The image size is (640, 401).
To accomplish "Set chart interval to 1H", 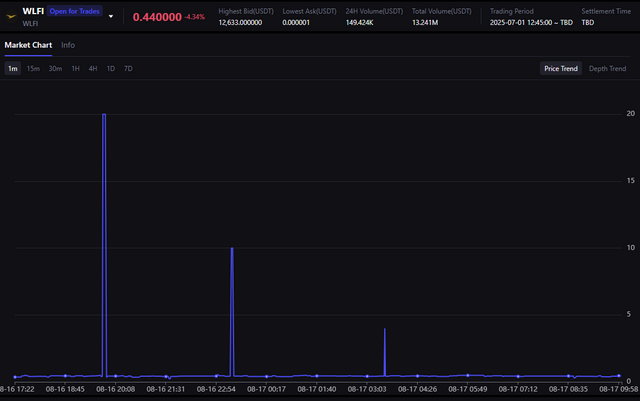I will coord(76,69).
